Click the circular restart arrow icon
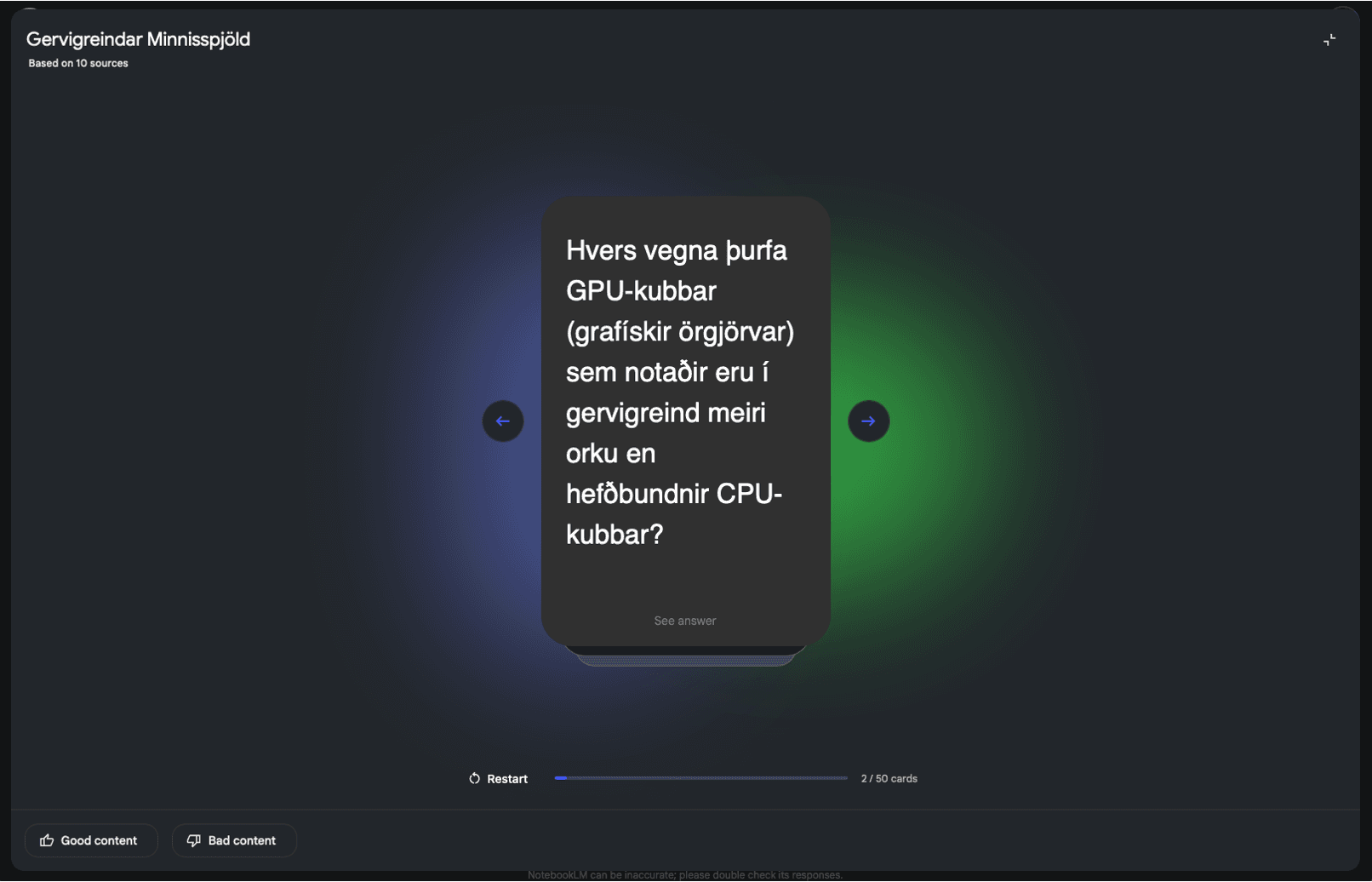Image resolution: width=1372 pixels, height=882 pixels. click(x=473, y=777)
